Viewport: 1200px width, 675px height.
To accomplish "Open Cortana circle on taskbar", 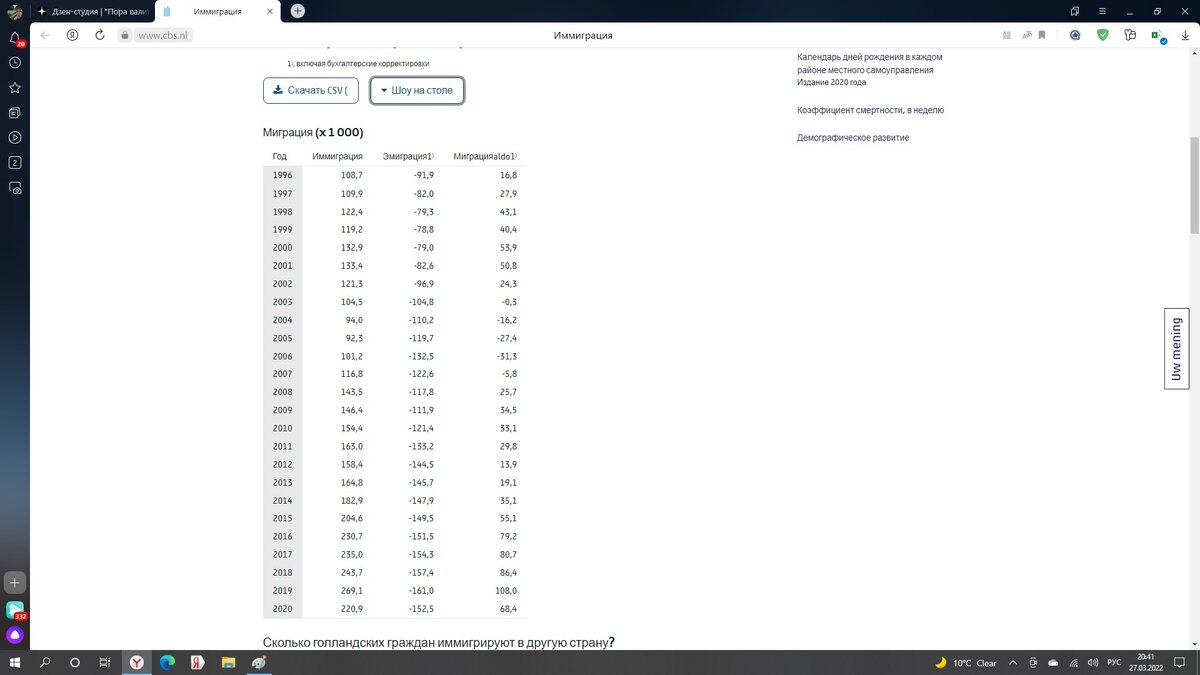I will 75,662.
